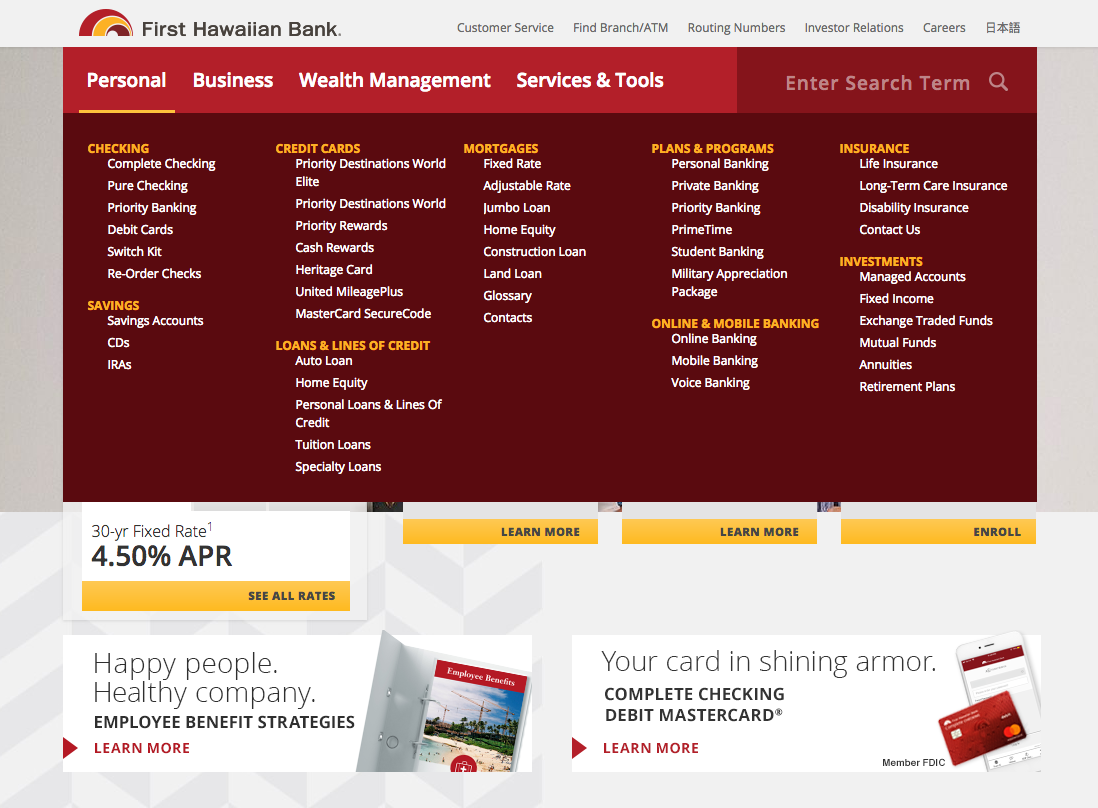Open the Personal menu tab

pyautogui.click(x=127, y=81)
